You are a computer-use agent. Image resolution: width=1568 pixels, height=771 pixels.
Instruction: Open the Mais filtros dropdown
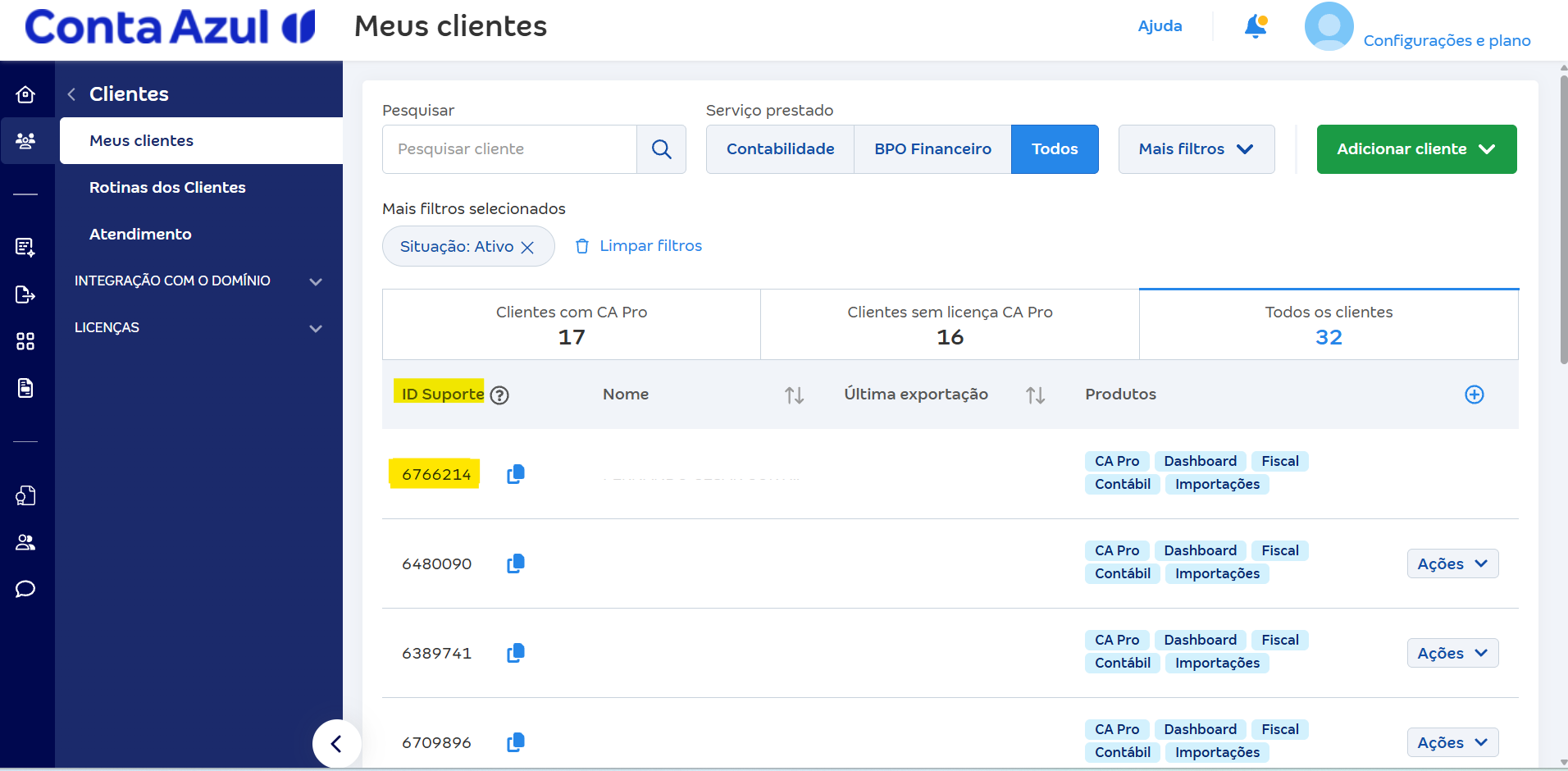point(1197,149)
